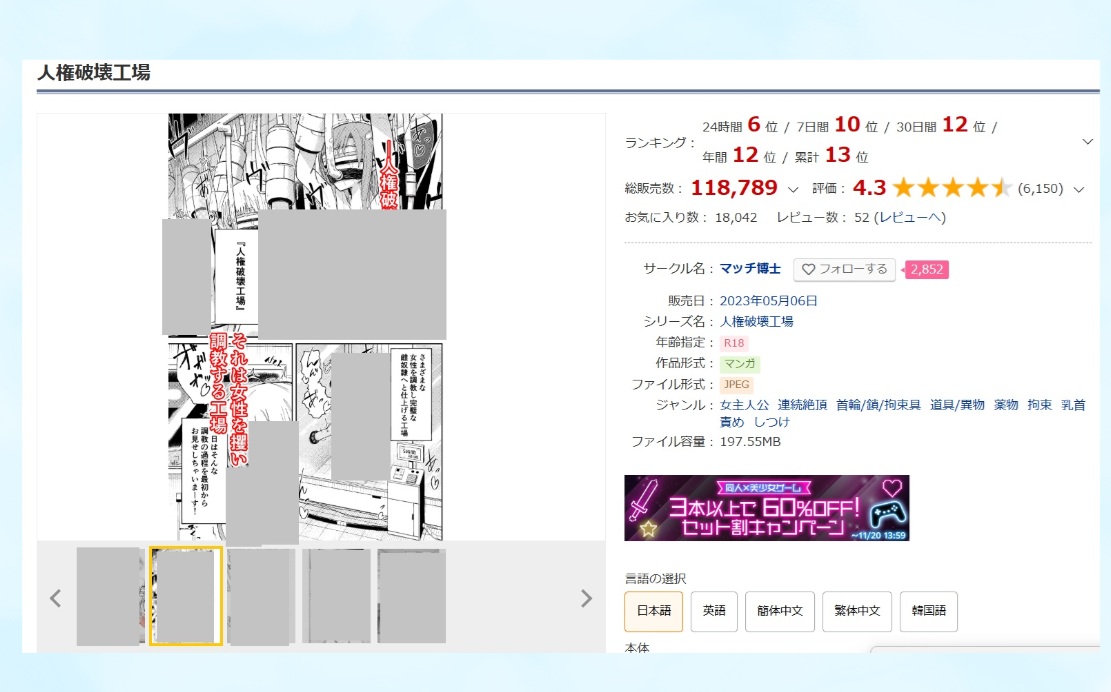Image resolution: width=1111 pixels, height=692 pixels.
Task: Click the previous arrow in thumbnail carousel
Action: tap(56, 598)
